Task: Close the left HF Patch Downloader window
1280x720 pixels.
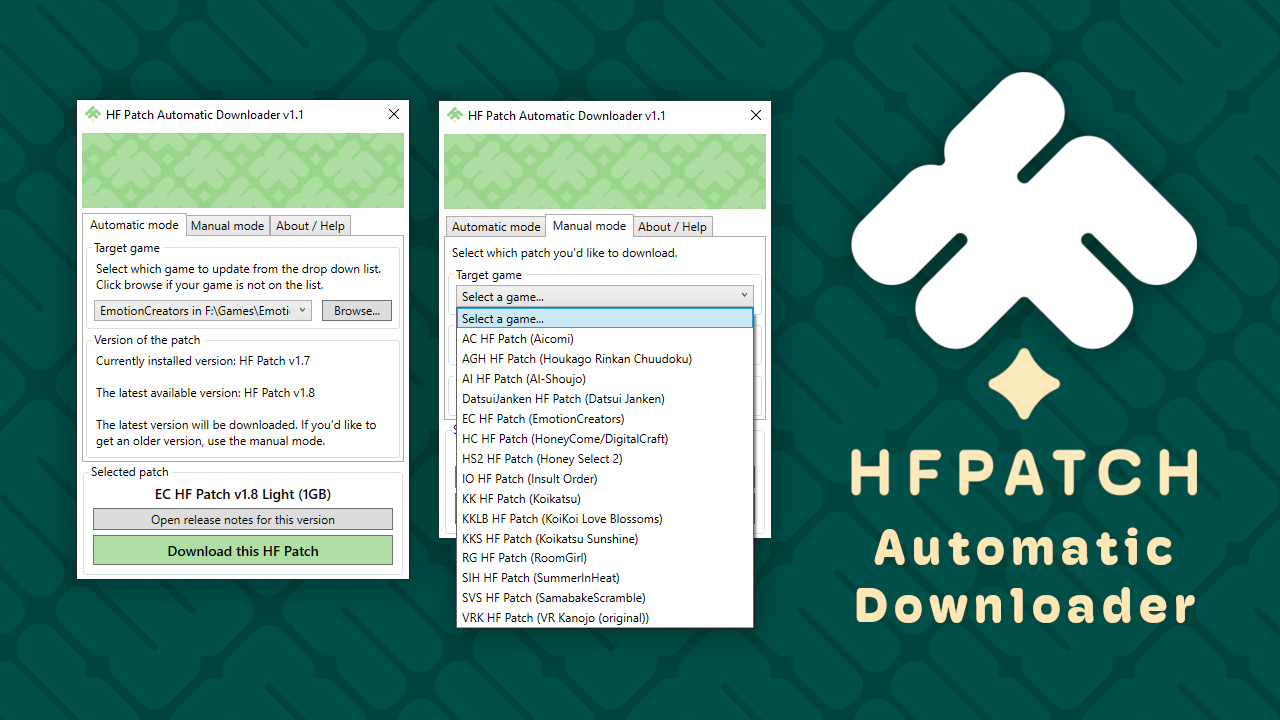Action: [394, 114]
